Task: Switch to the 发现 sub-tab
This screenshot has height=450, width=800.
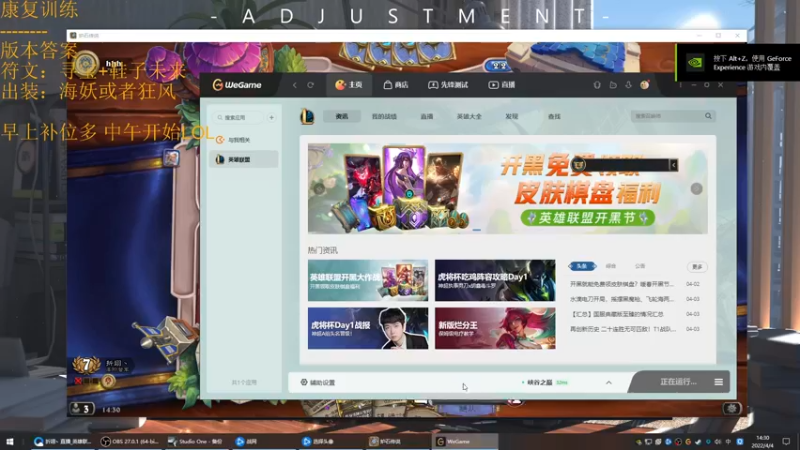Action: pos(512,117)
